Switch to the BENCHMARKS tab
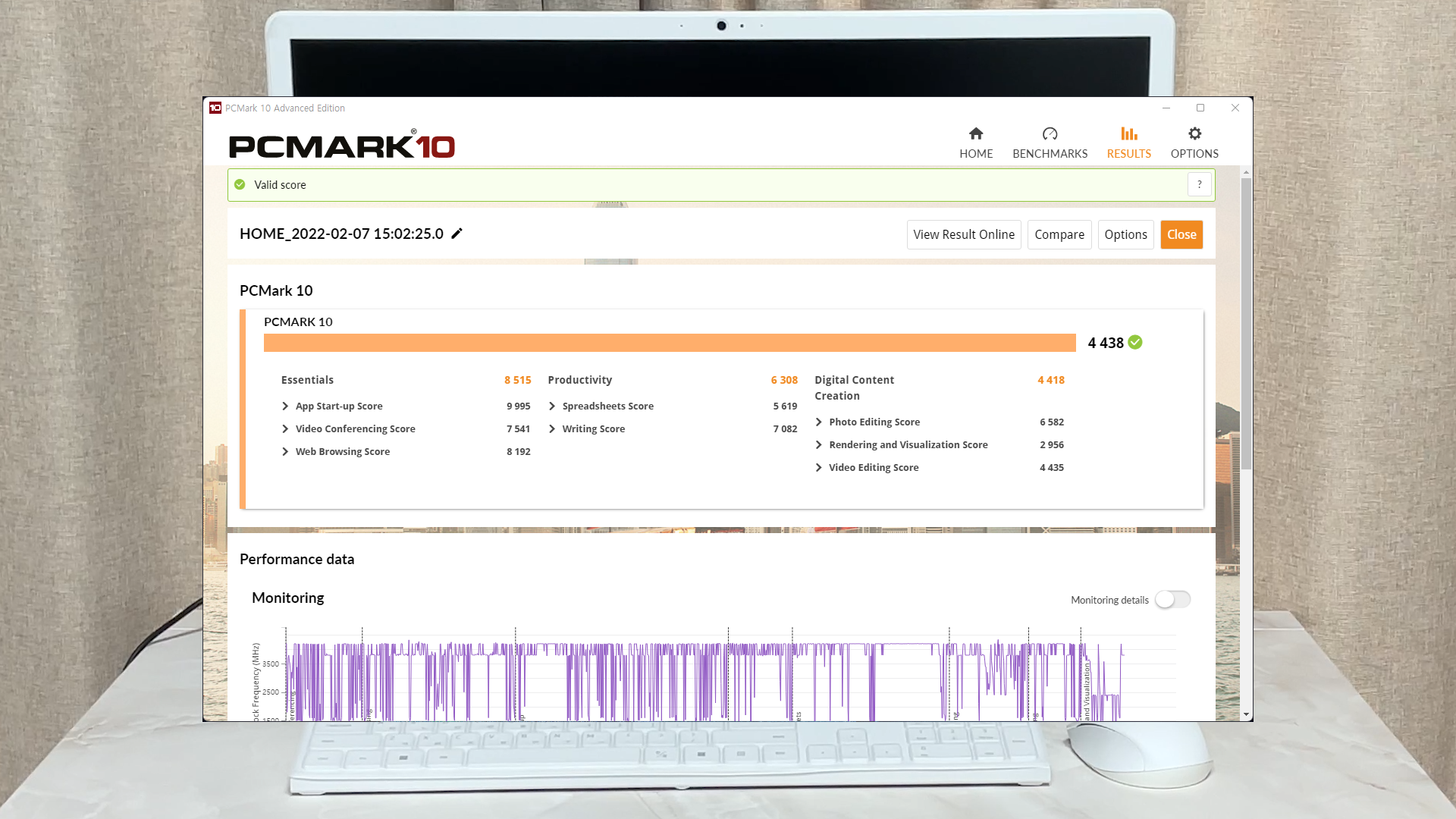This screenshot has height=819, width=1456. (x=1050, y=153)
